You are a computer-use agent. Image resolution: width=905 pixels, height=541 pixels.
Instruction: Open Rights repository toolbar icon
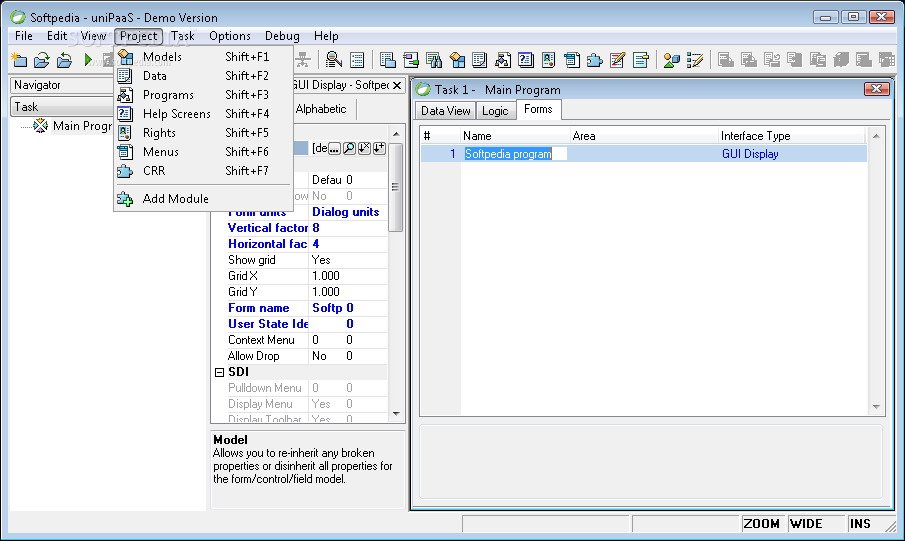coord(548,59)
